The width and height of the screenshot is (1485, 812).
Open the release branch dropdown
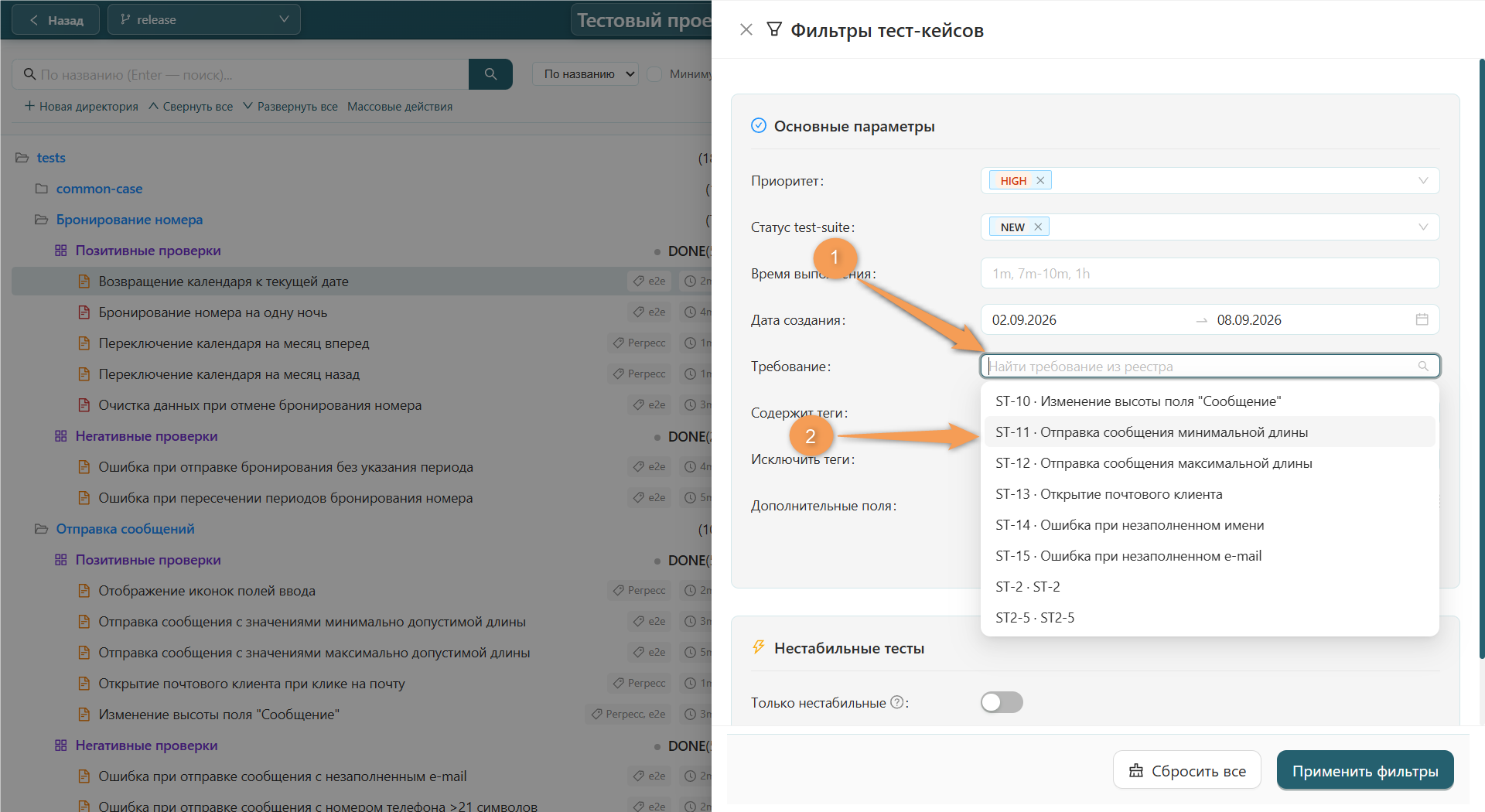(x=204, y=19)
